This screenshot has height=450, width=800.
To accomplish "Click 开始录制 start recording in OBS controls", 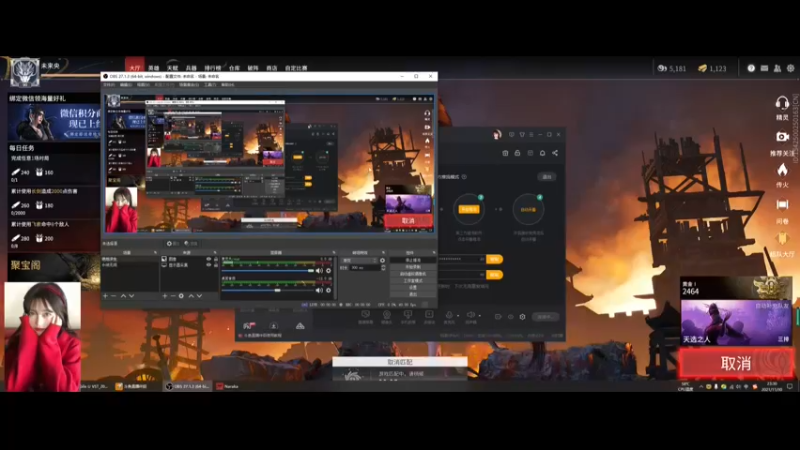I will 413,267.
